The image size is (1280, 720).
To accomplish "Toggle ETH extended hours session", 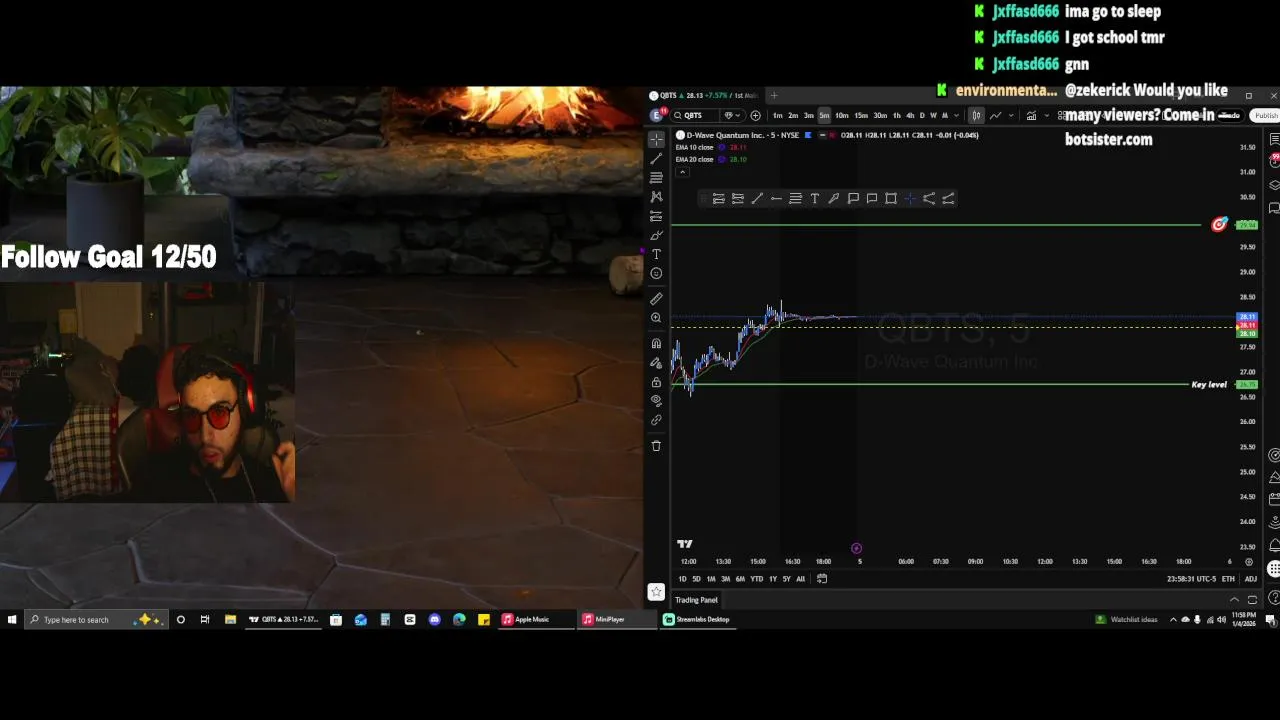I will pyautogui.click(x=1228, y=579).
